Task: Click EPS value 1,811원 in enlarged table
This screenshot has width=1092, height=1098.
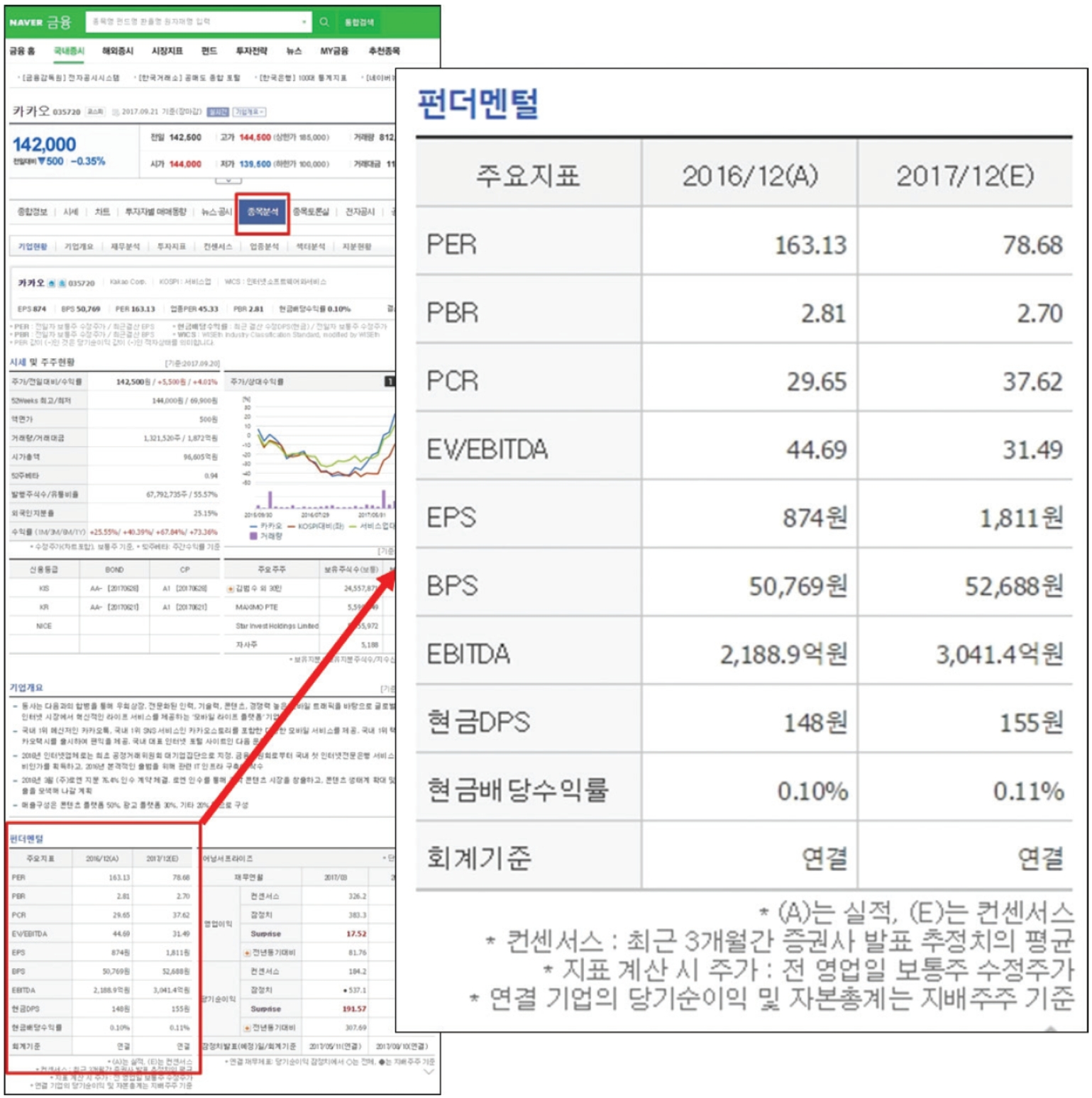Action: (1021, 518)
